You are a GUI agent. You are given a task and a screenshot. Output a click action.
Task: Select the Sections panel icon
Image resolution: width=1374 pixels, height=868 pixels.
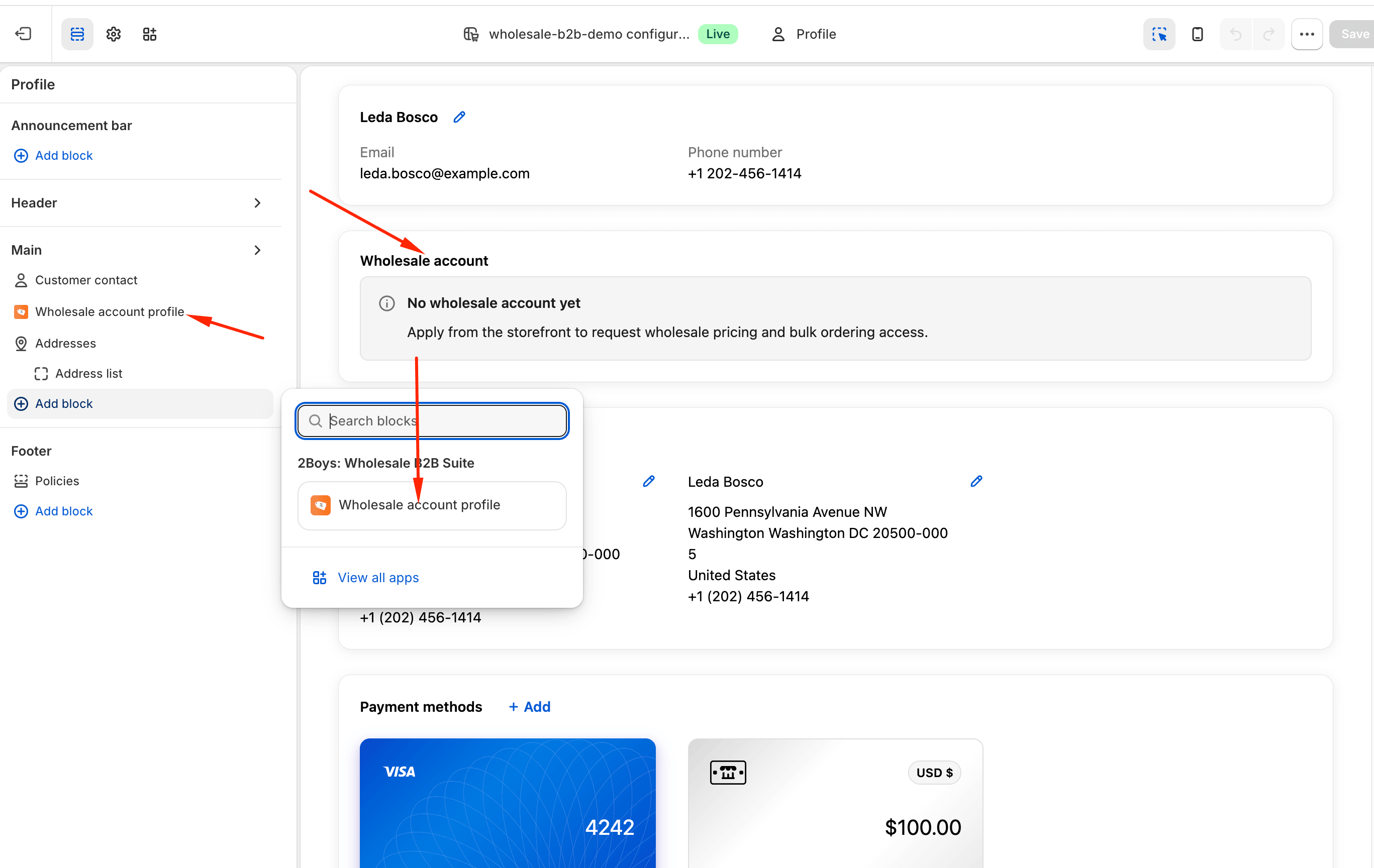[77, 34]
